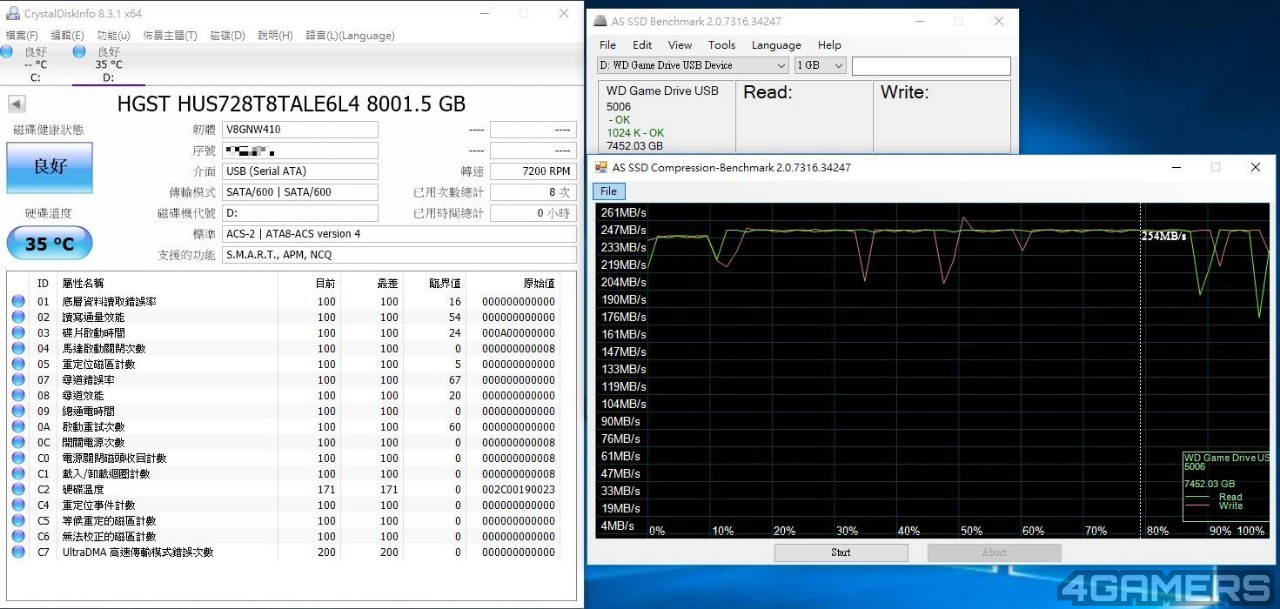Open 編輯(E) menu in CrystalDiskInfo
The width and height of the screenshot is (1280, 609).
click(x=67, y=35)
